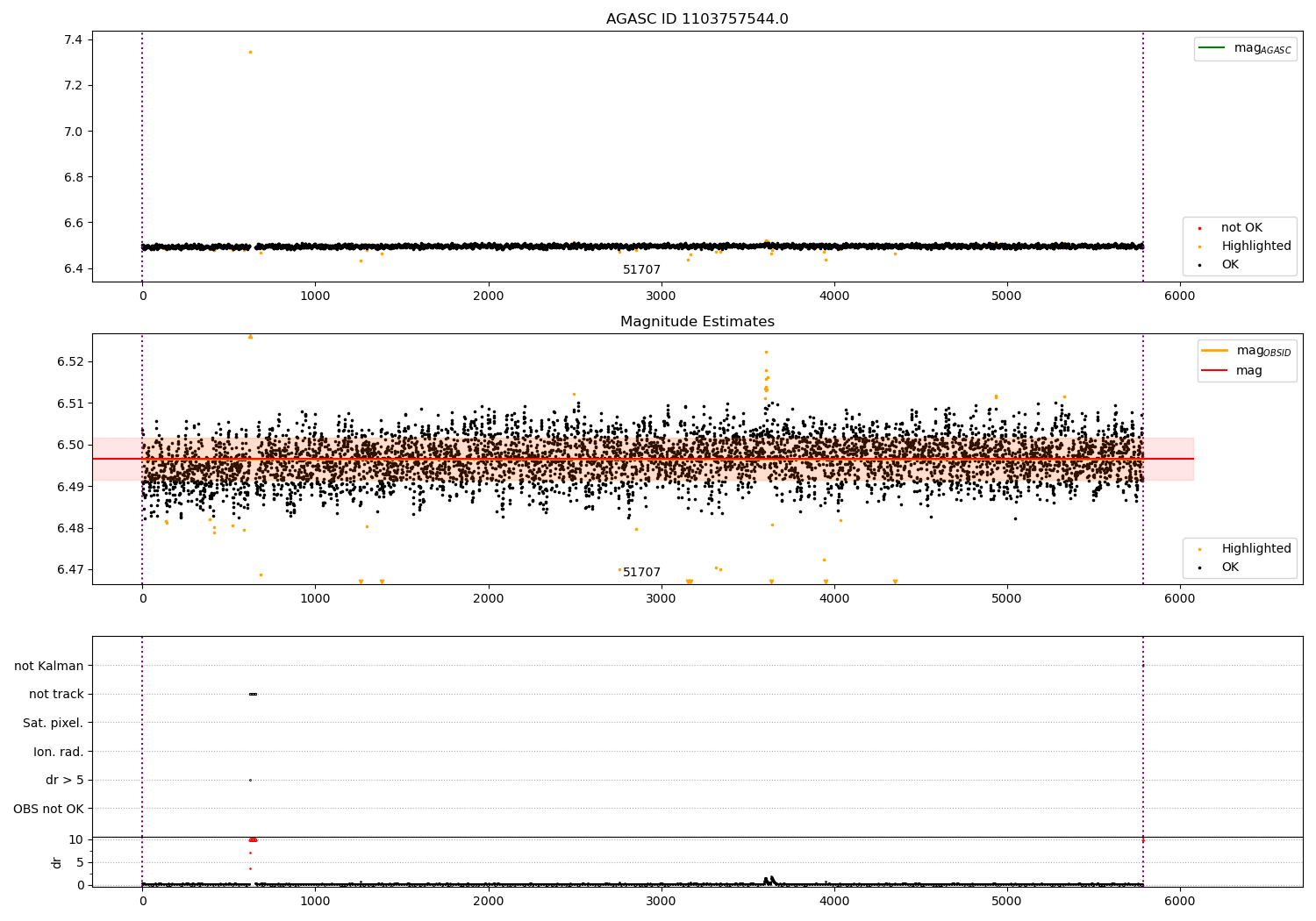The height and width of the screenshot is (921, 1316).
Task: Select the 'not OK' legend entry in top plot
Action: click(x=1241, y=228)
